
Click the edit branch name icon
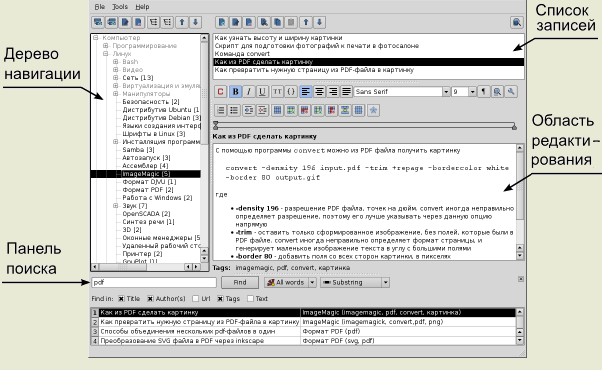pyautogui.click(x=125, y=22)
